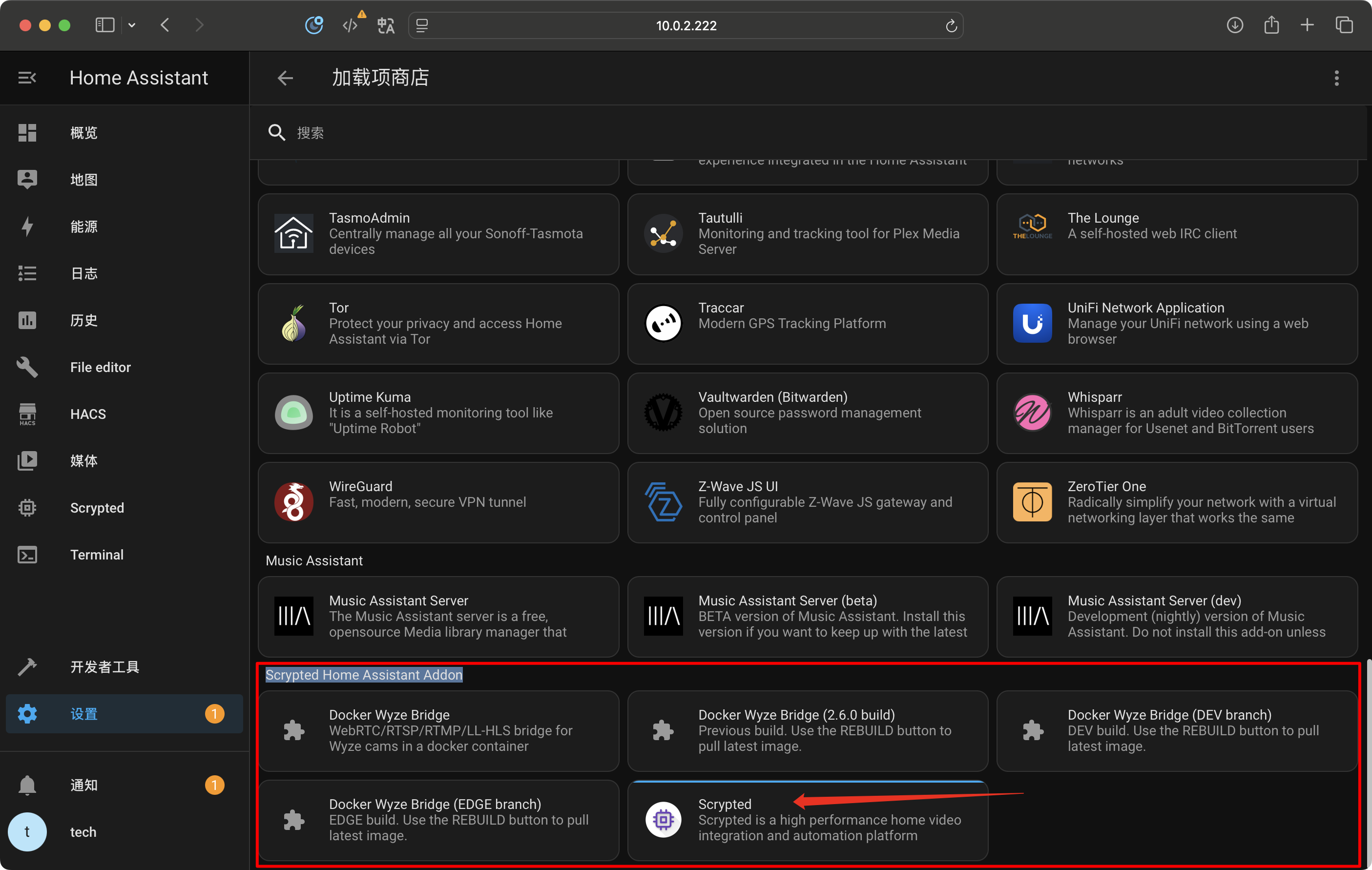Open a new Safari tab

tap(1307, 25)
